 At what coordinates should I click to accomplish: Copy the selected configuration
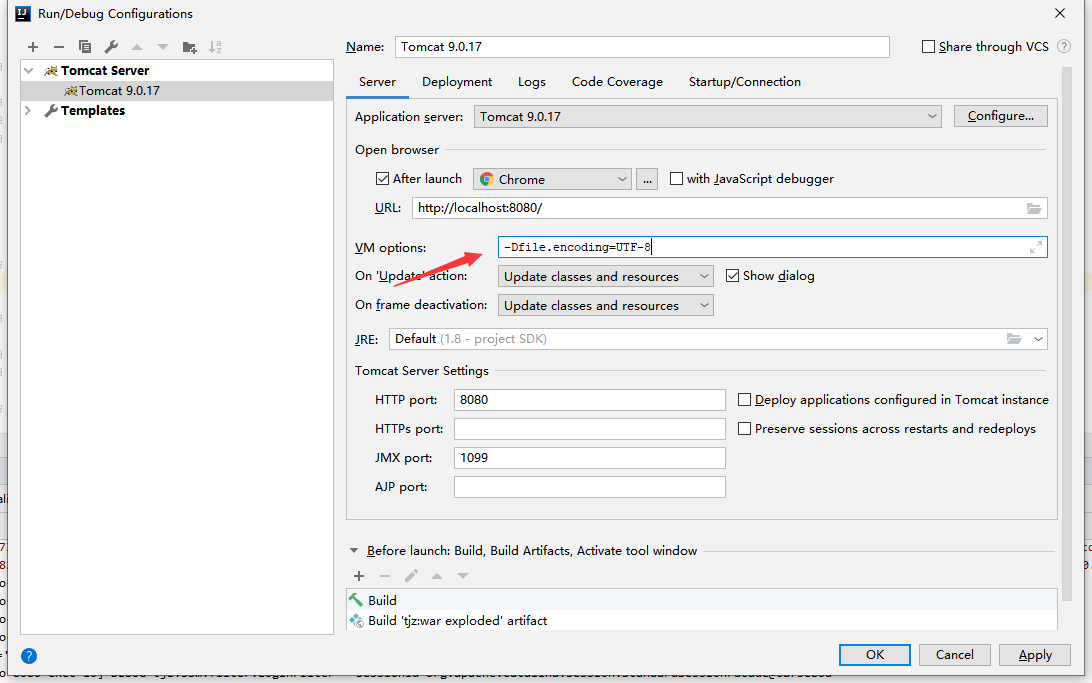coord(85,47)
